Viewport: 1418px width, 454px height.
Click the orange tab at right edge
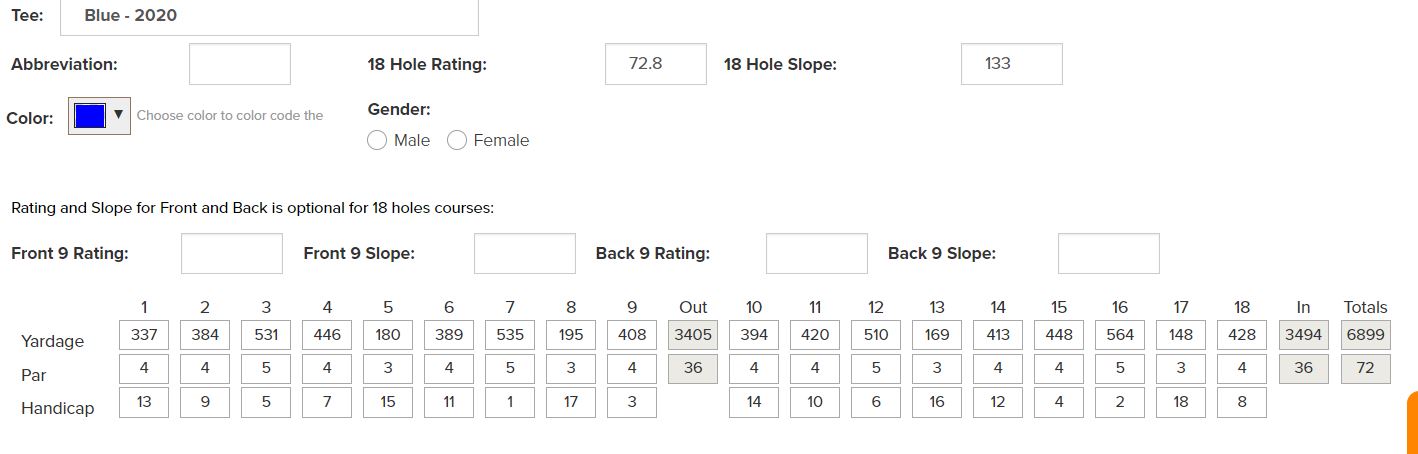(x=1412, y=422)
